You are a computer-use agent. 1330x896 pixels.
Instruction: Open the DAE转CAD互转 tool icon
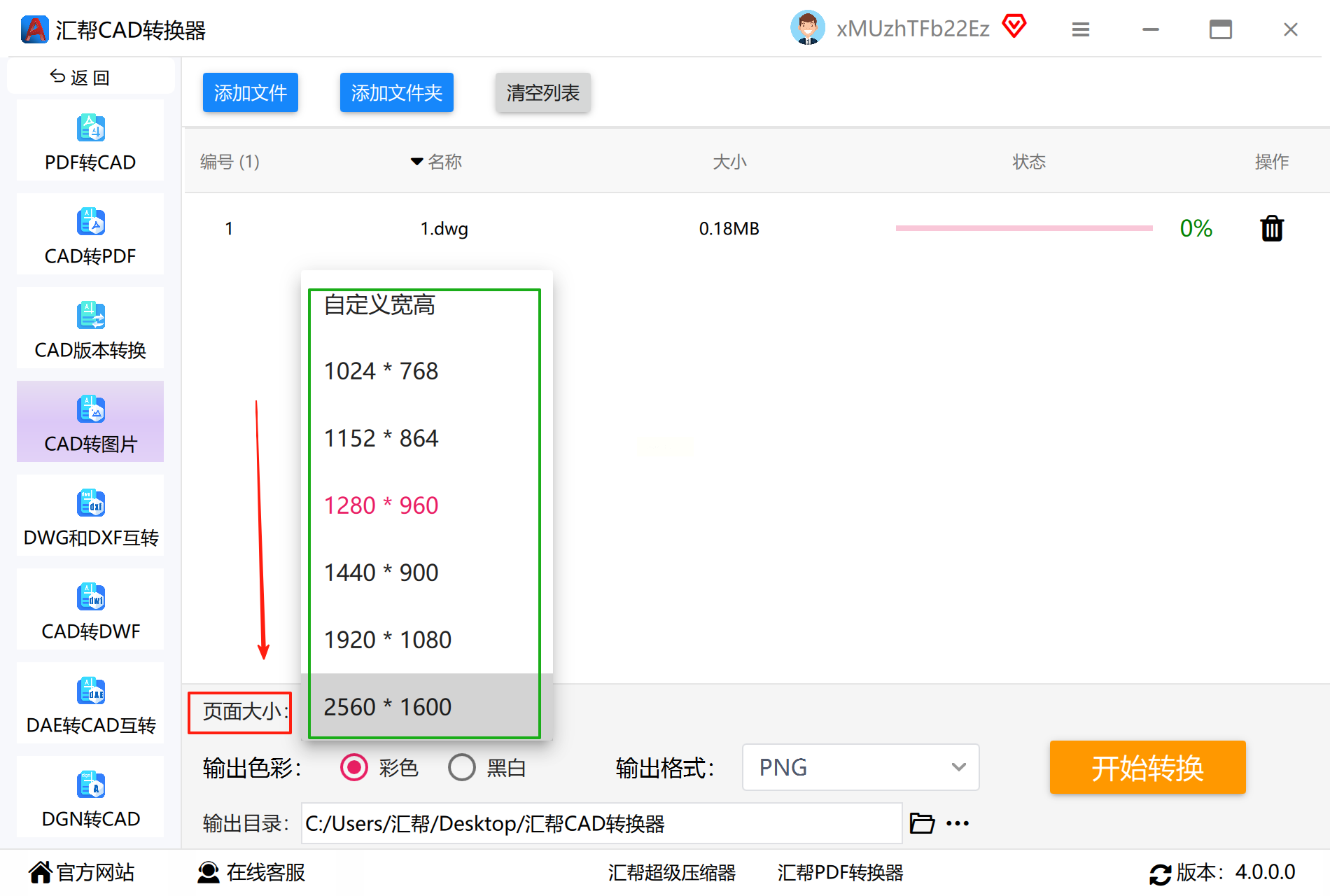click(90, 691)
